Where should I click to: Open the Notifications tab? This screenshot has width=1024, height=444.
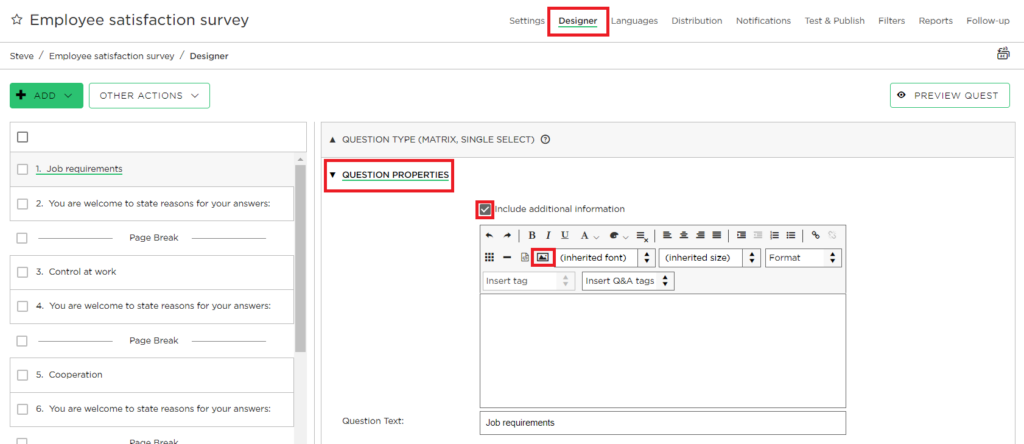pos(763,21)
